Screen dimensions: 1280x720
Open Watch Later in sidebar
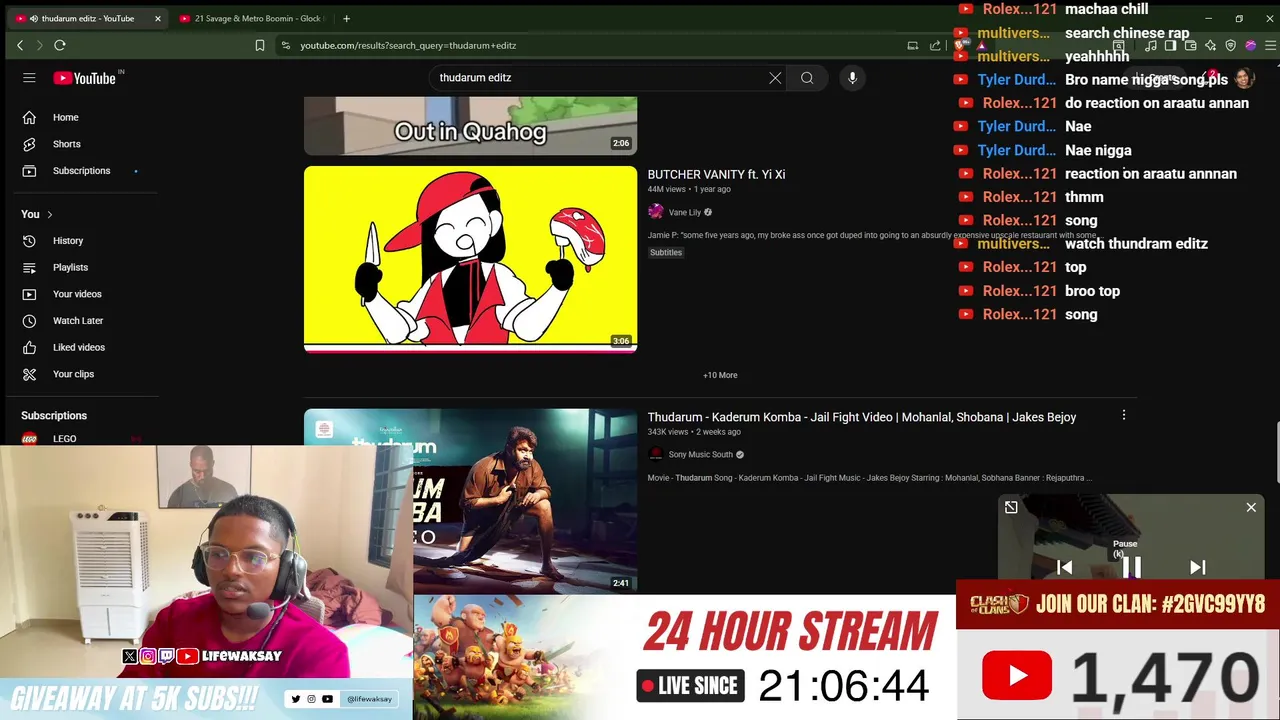click(x=80, y=321)
